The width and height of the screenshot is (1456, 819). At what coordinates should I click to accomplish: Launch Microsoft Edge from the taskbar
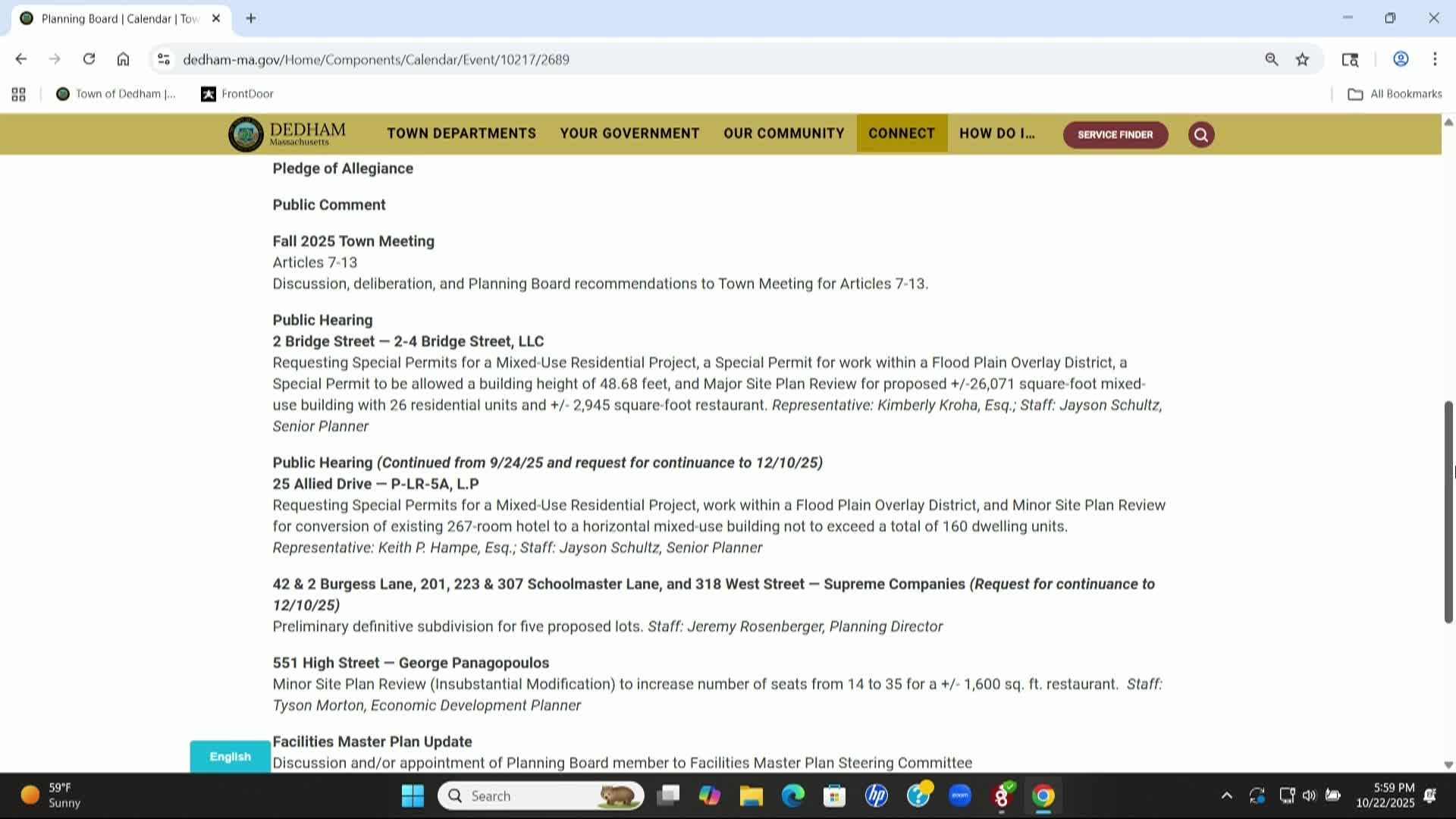(792, 795)
